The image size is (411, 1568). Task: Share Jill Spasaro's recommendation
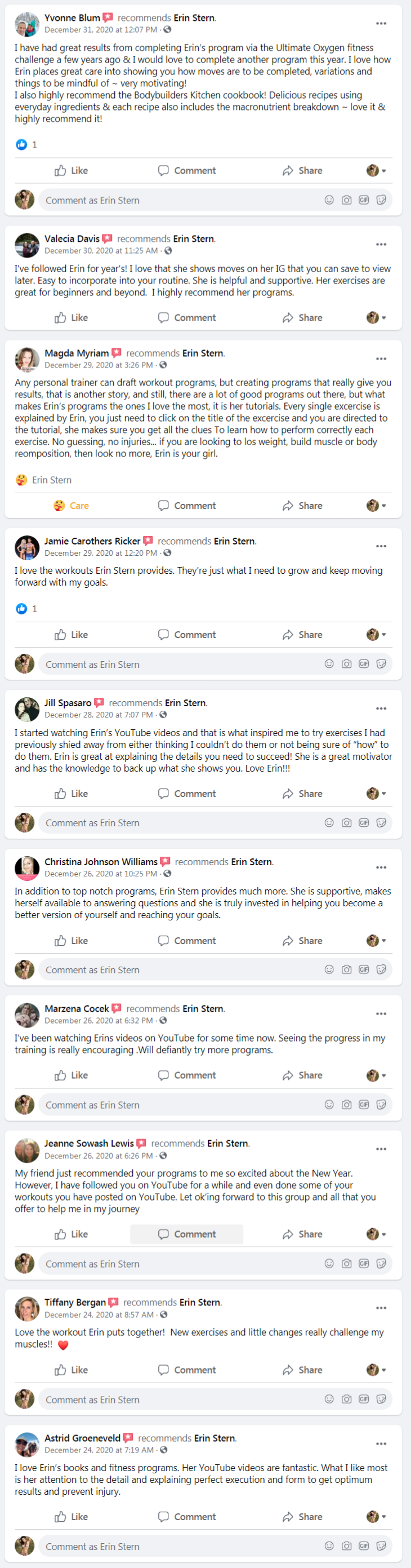coord(302,794)
